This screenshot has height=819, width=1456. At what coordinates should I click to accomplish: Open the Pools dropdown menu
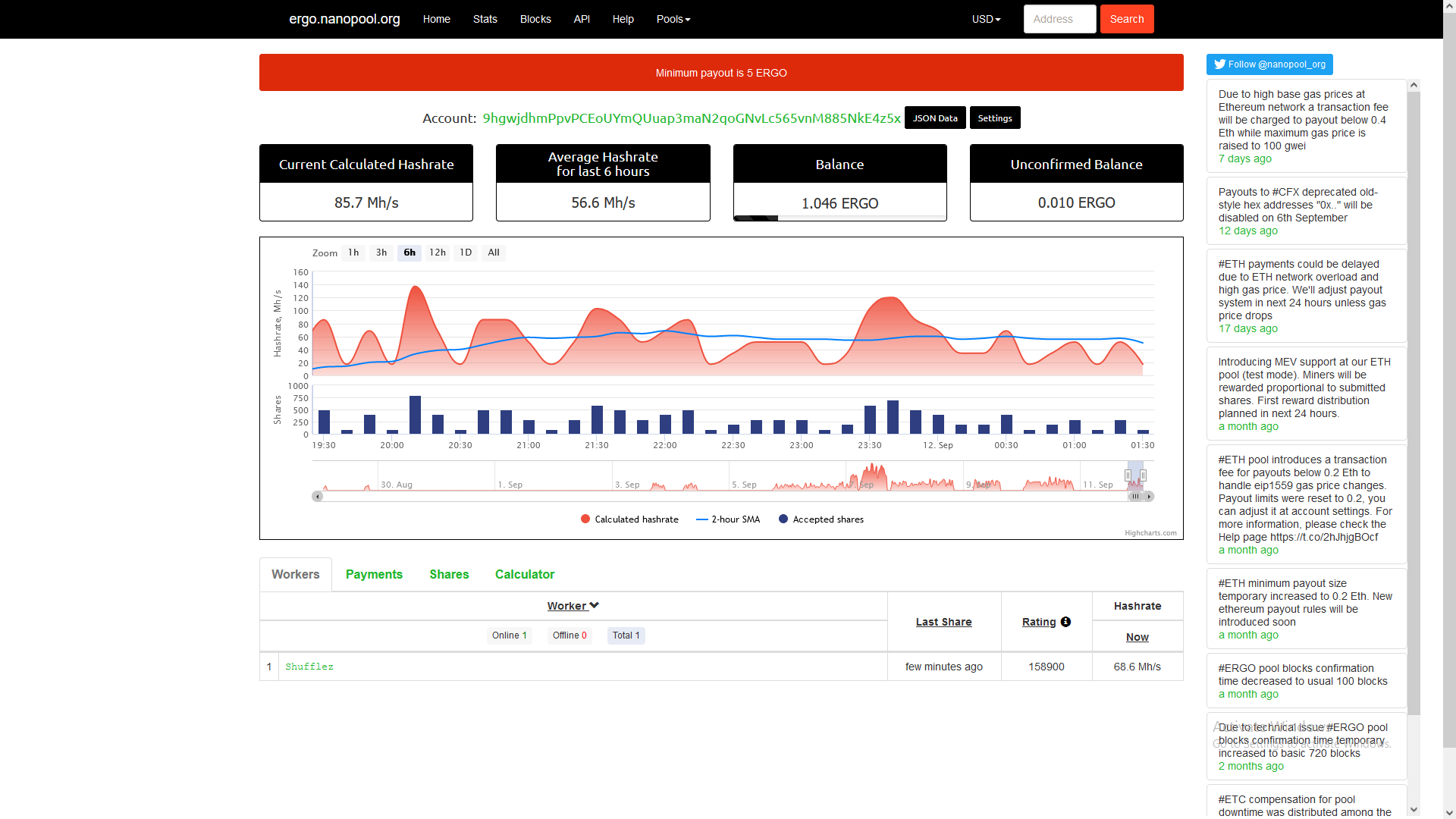click(673, 19)
